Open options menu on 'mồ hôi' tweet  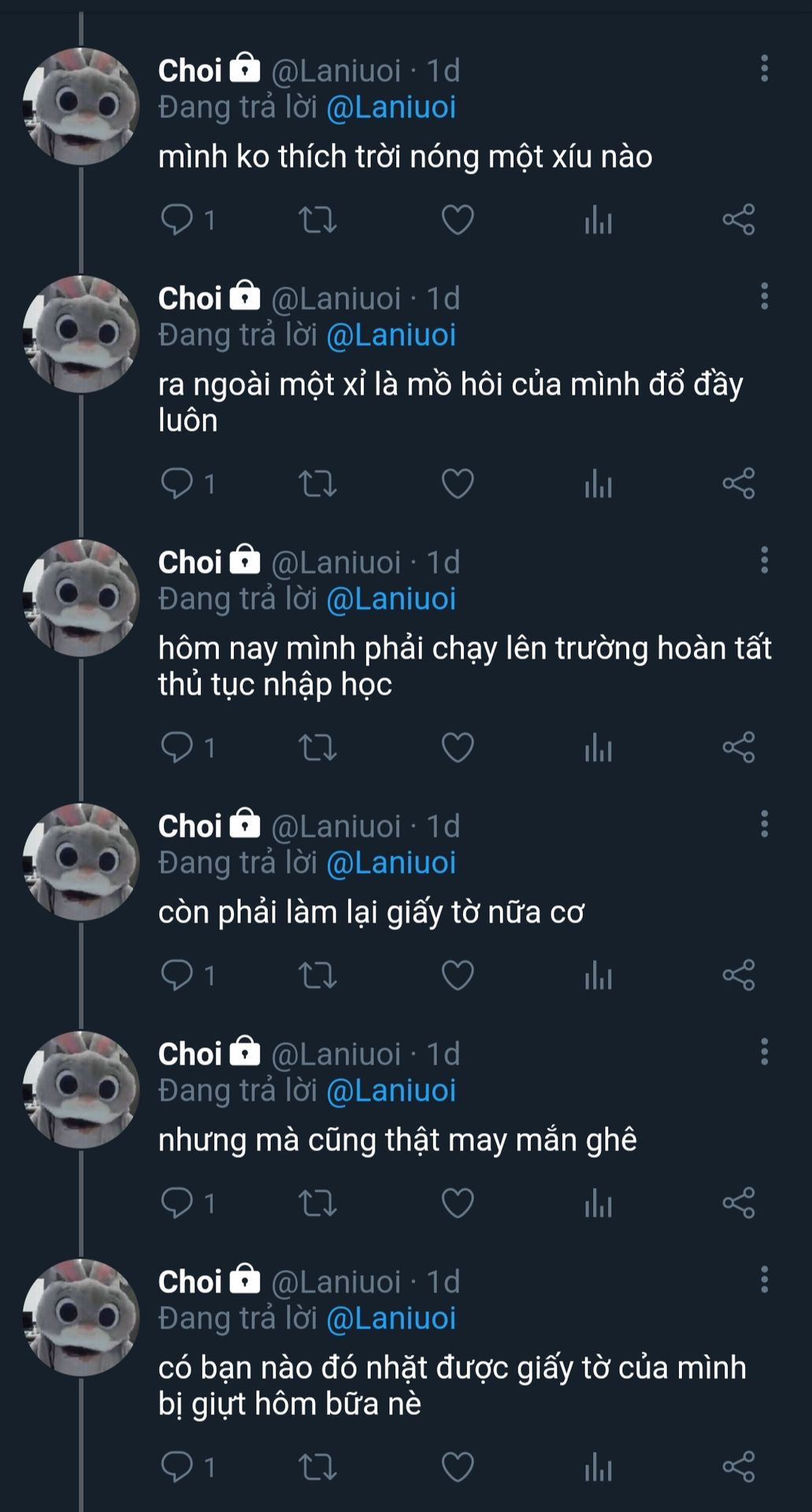pyautogui.click(x=764, y=297)
